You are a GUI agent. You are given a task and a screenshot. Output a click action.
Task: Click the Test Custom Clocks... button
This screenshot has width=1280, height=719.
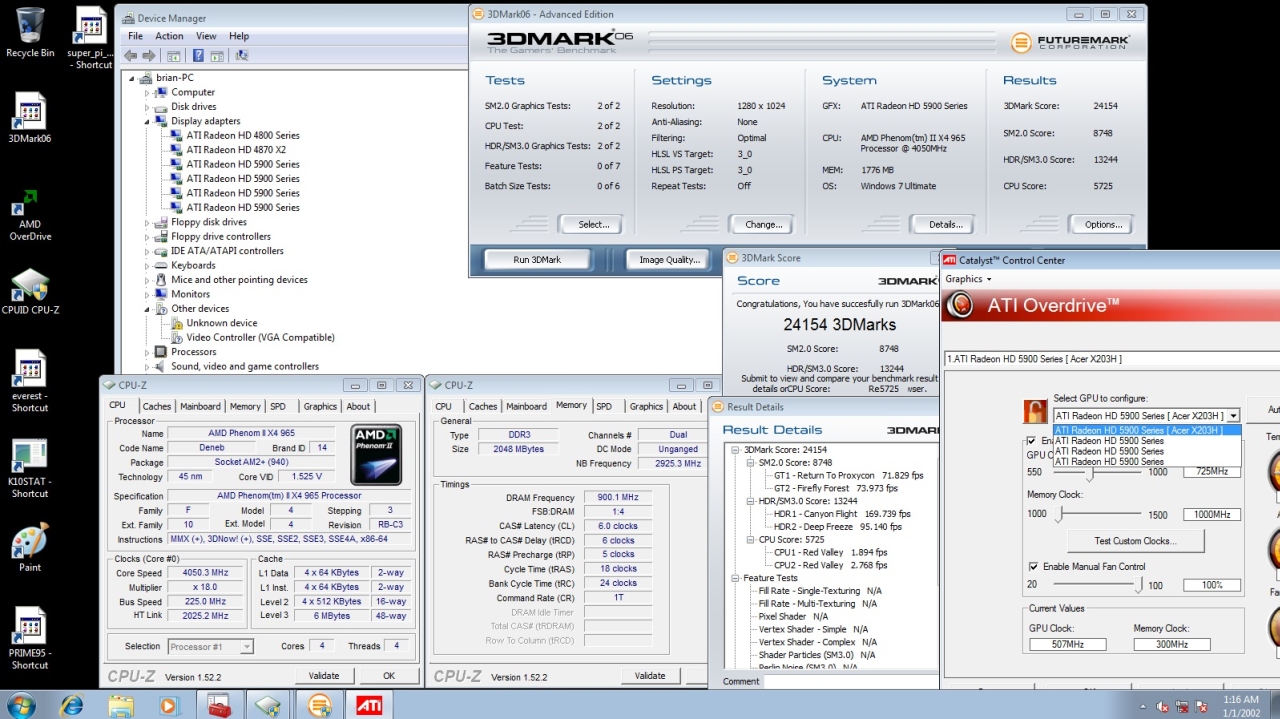tap(1135, 541)
